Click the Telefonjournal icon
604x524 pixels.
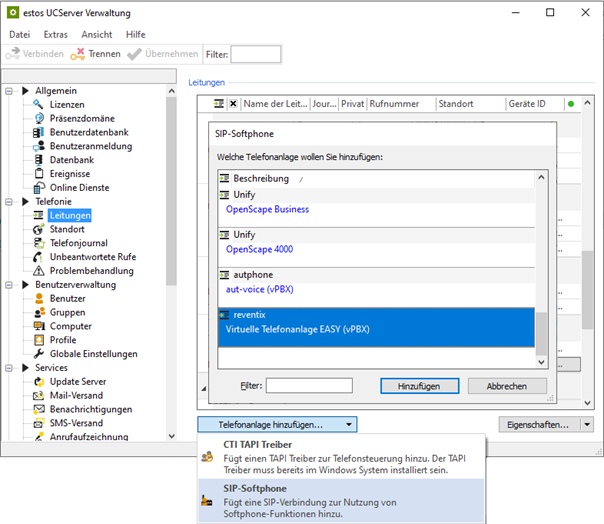[40, 243]
